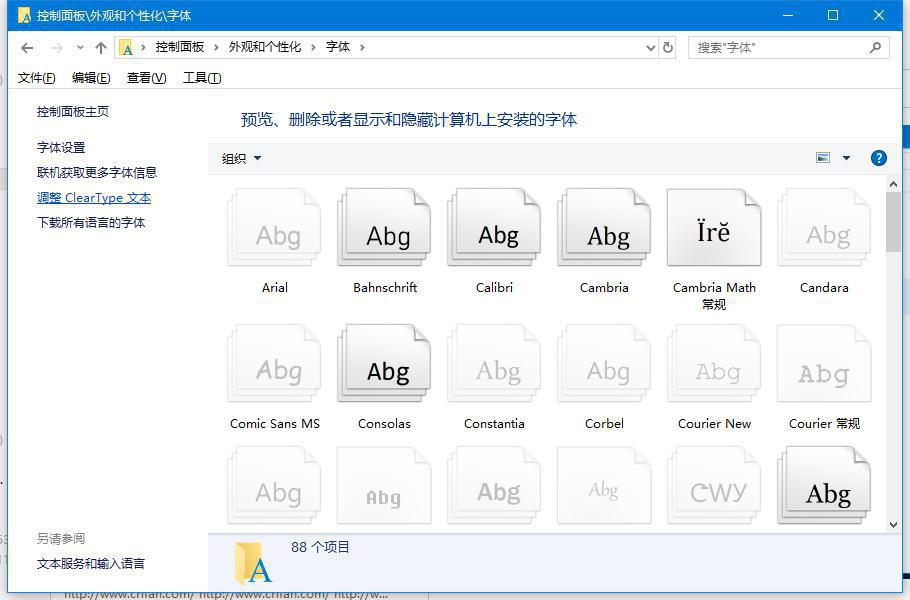This screenshot has width=910, height=600.
Task: Open 调整 ClearType 文本 link
Action: (x=94, y=198)
